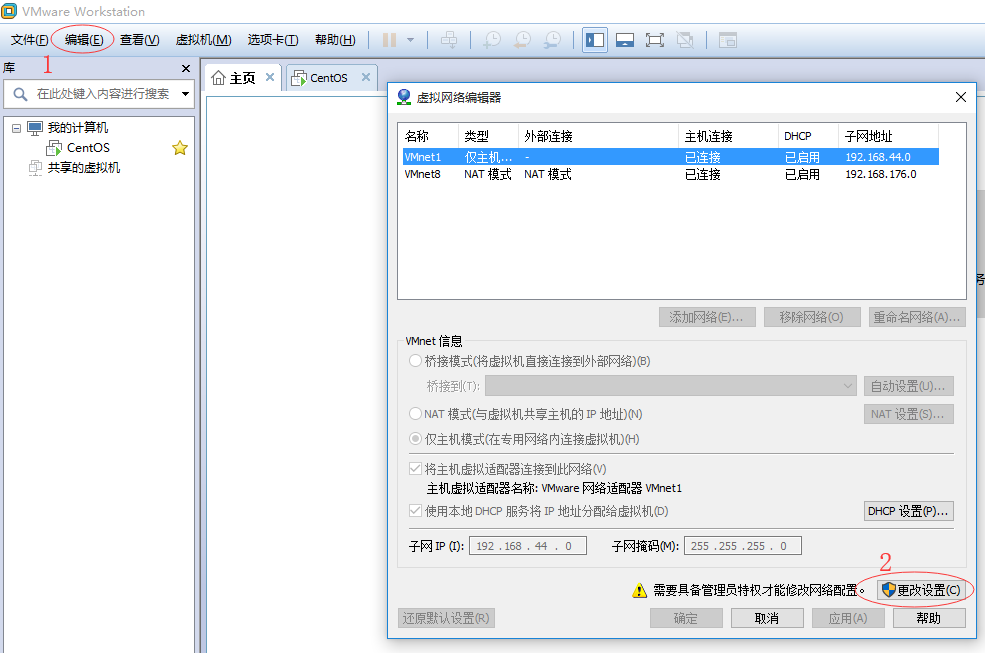Open the 编辑(E) menu
This screenshot has height=653, width=985.
[84, 40]
